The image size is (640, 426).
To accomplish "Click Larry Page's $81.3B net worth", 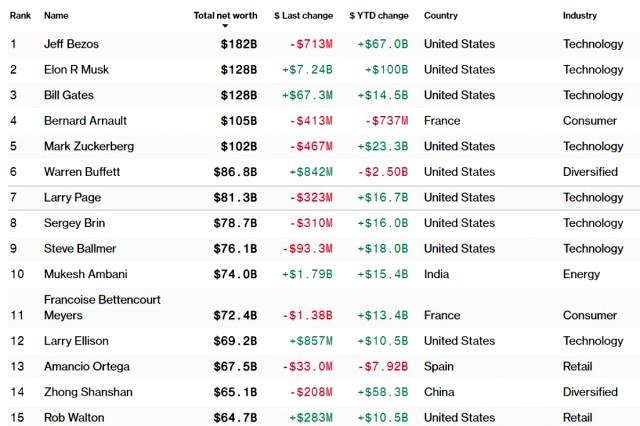I will coord(235,197).
